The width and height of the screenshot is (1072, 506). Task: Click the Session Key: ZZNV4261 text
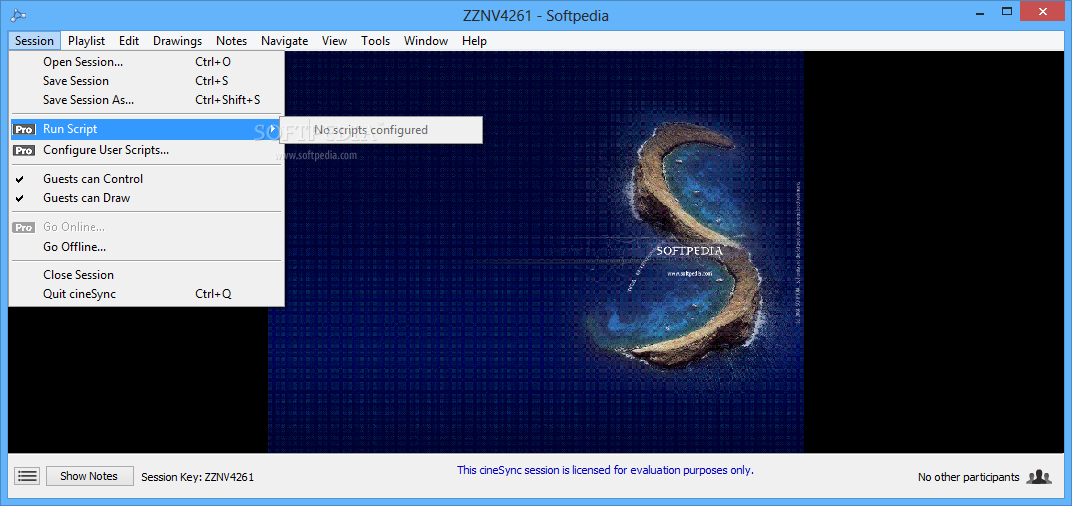click(x=198, y=477)
